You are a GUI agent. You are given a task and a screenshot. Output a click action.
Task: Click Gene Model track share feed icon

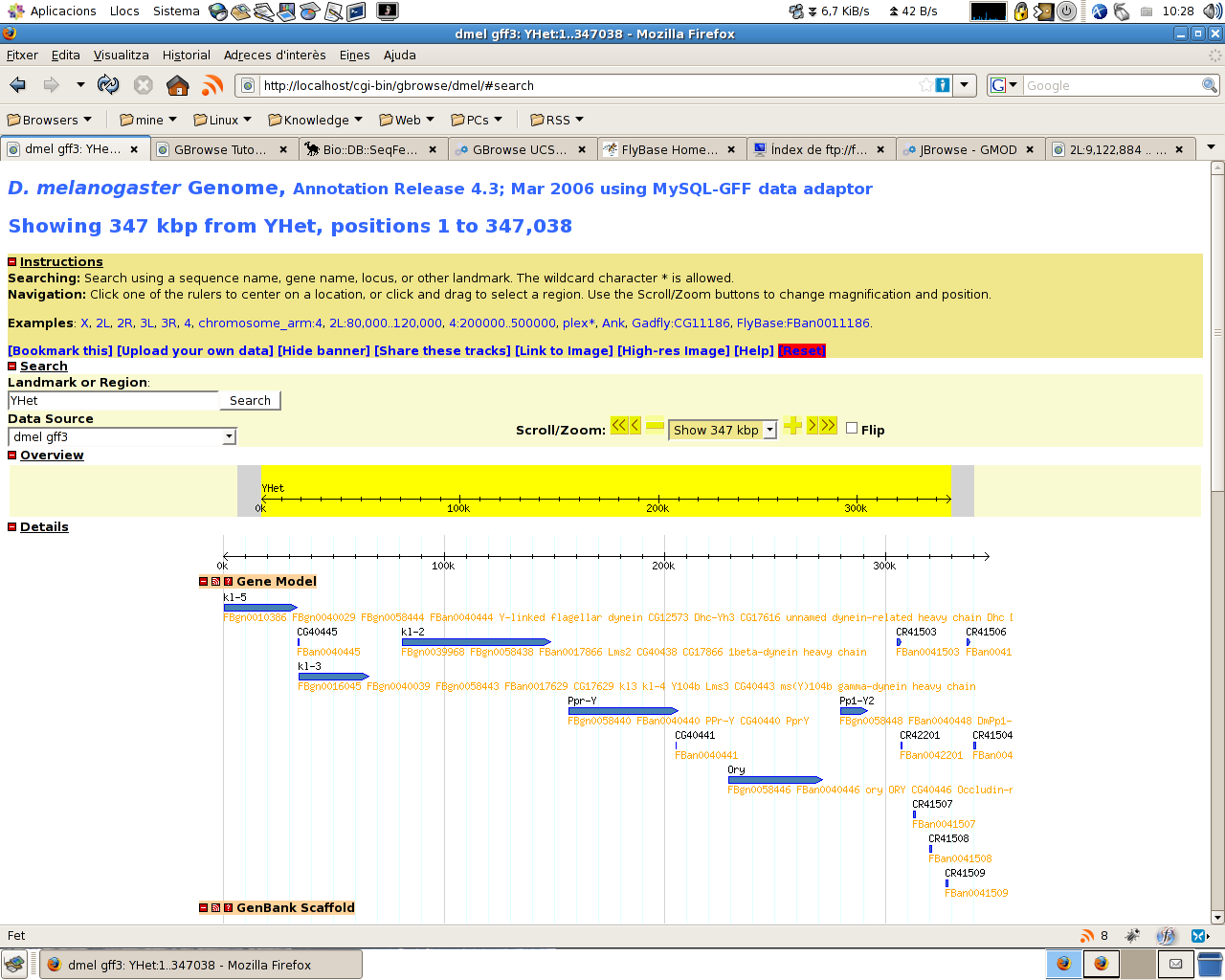215,582
